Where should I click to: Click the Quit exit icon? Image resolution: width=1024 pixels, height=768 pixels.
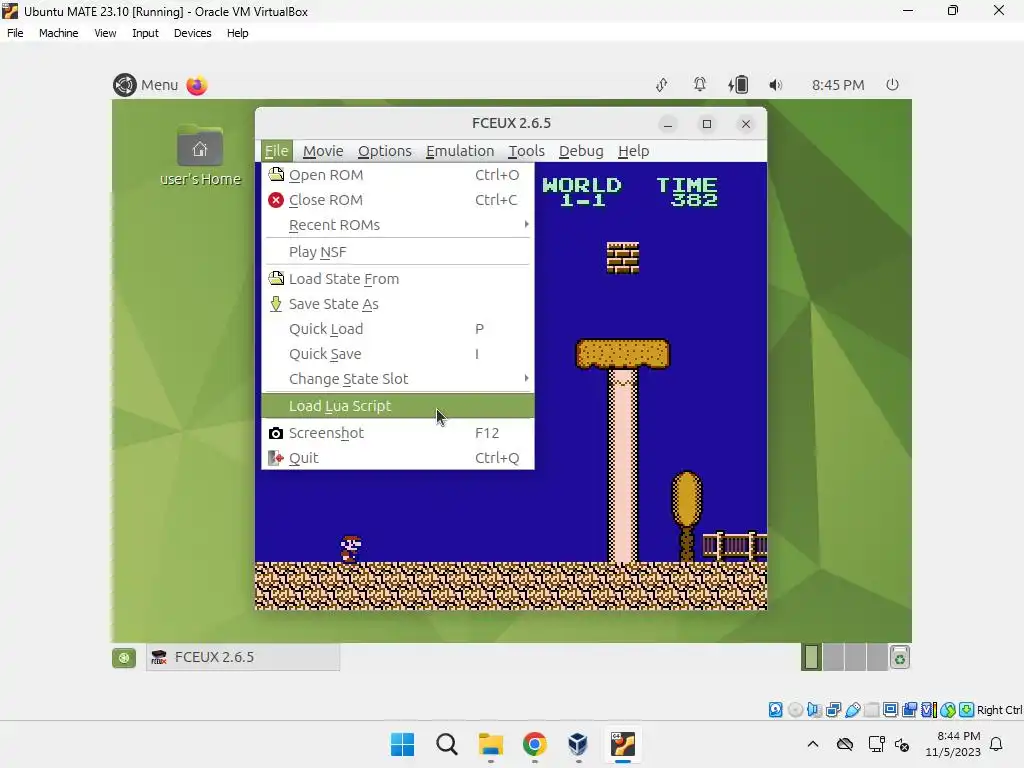click(276, 458)
